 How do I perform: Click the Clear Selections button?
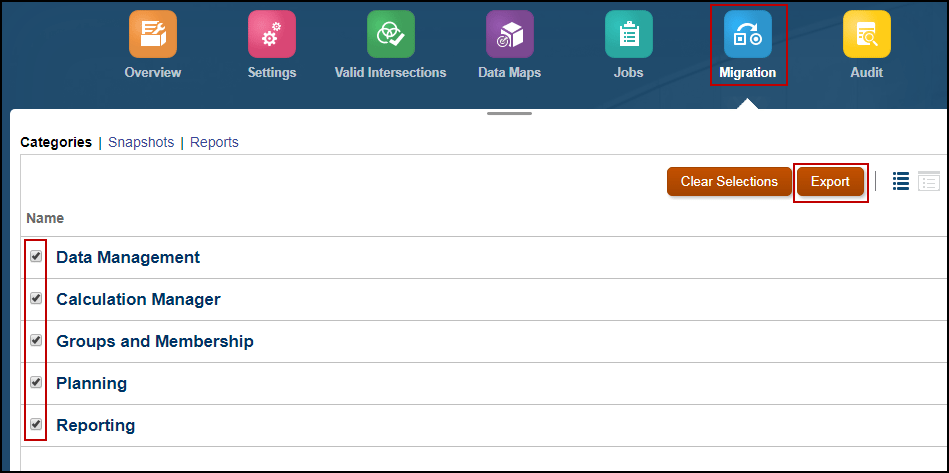tap(729, 181)
